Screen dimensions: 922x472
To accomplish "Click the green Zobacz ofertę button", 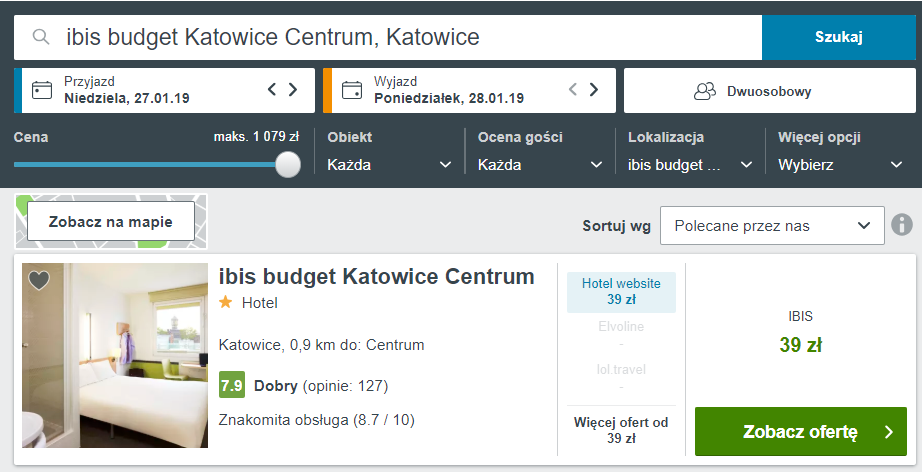I will [801, 431].
